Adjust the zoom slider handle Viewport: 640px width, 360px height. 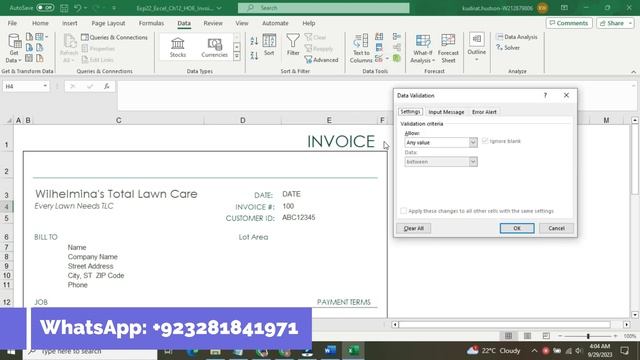[588, 336]
